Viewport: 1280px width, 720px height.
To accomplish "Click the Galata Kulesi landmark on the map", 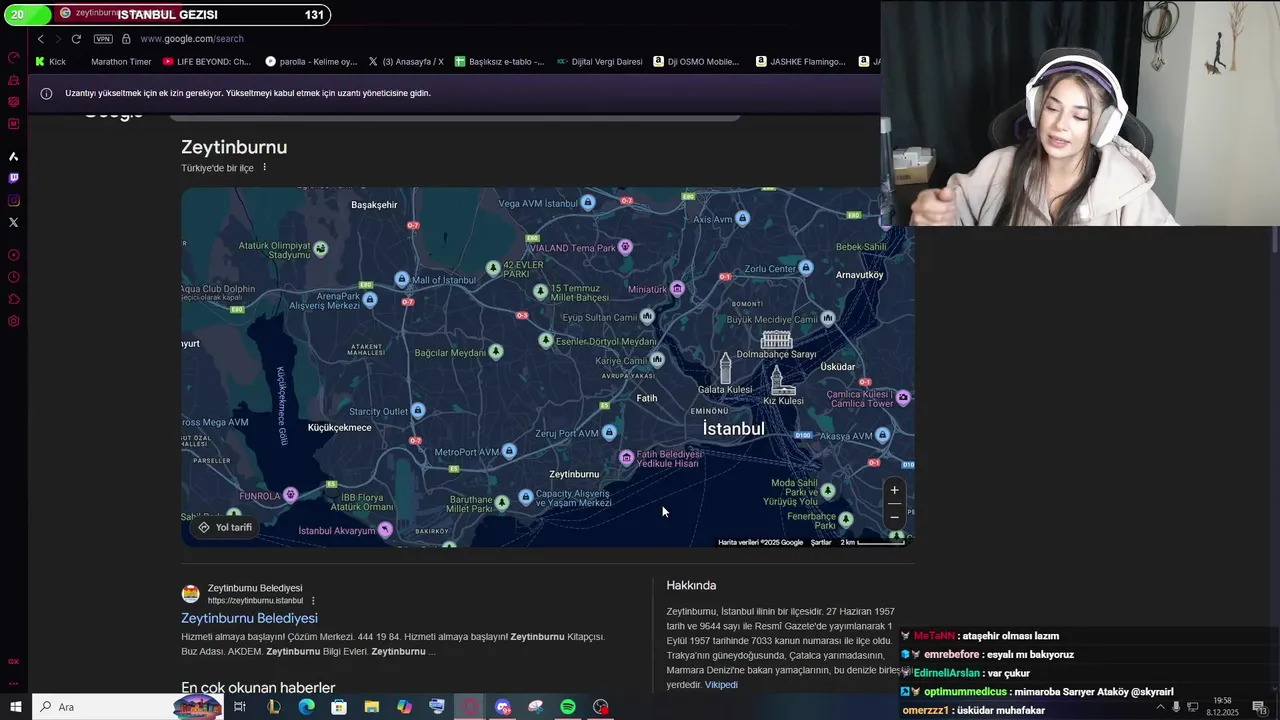I will click(x=725, y=372).
